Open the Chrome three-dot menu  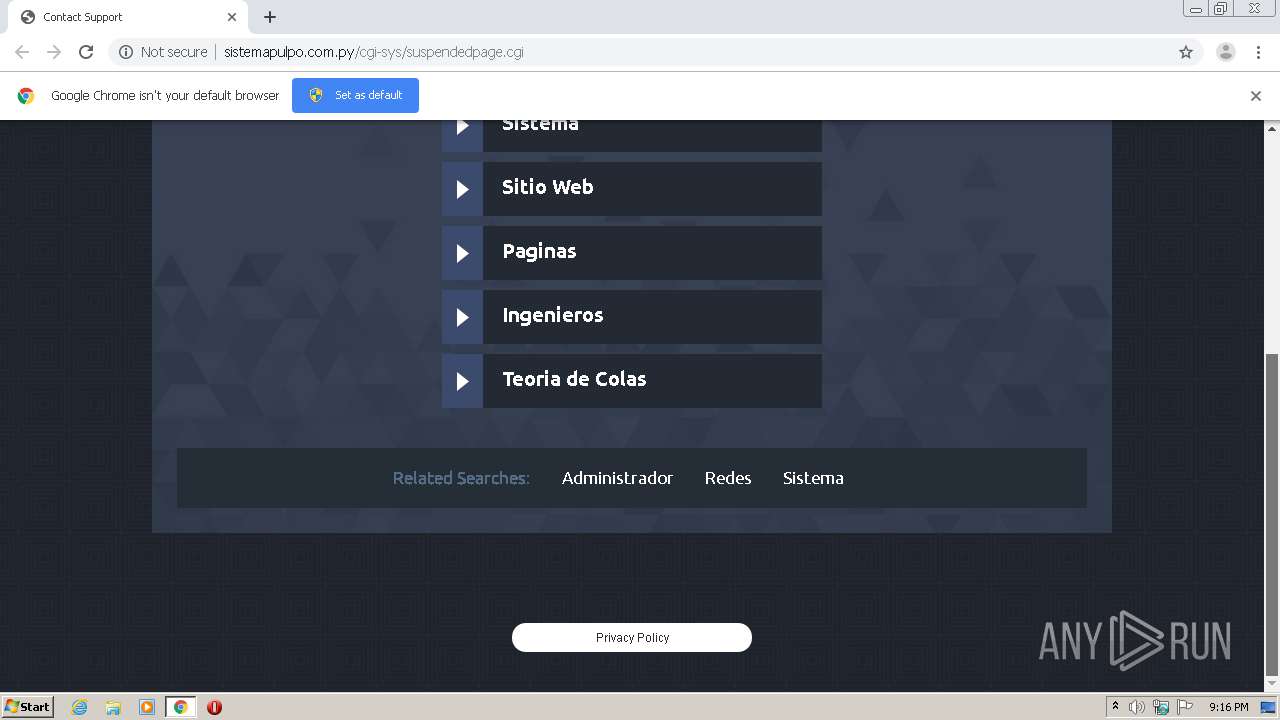[x=1258, y=52]
